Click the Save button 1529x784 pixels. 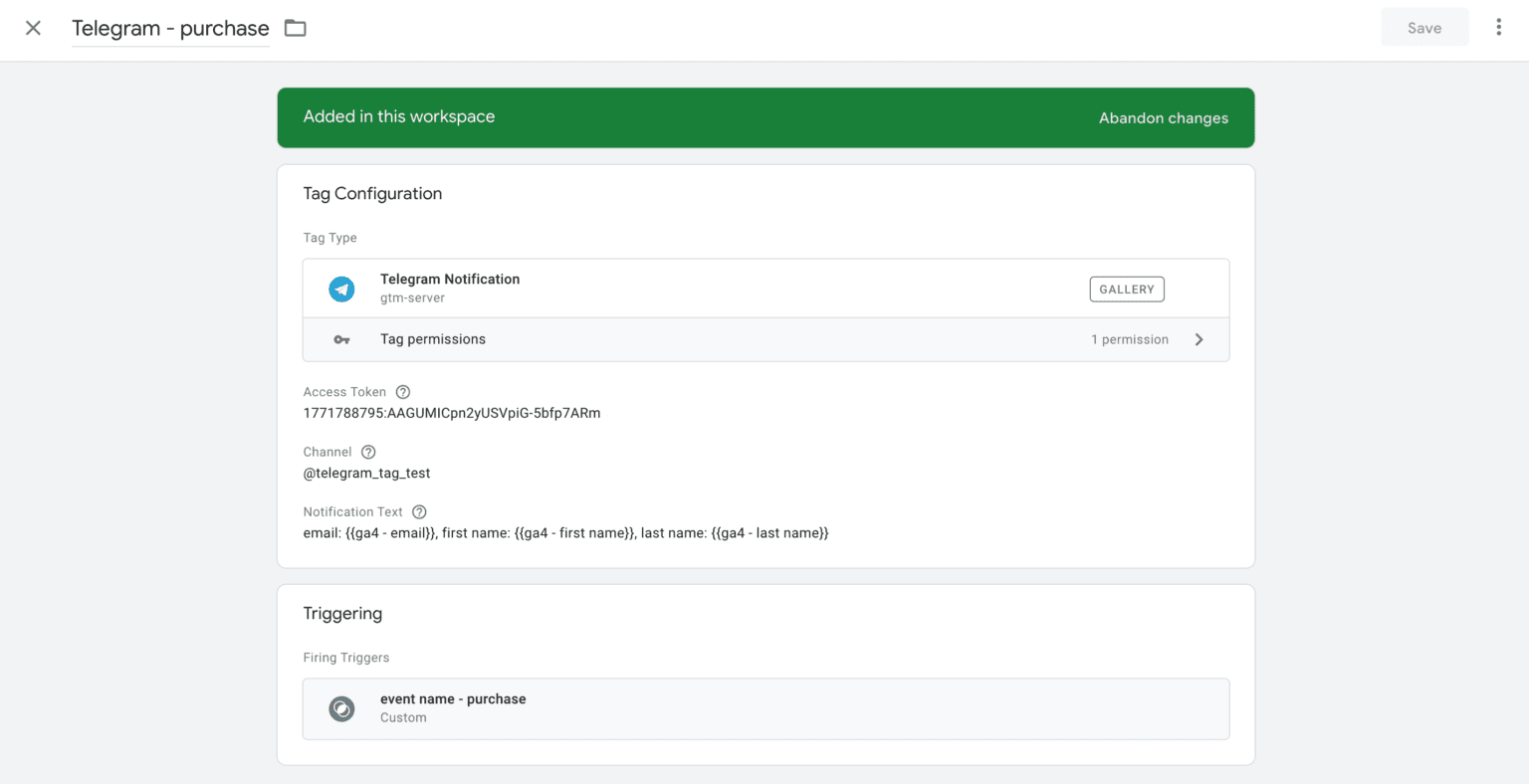(1424, 28)
